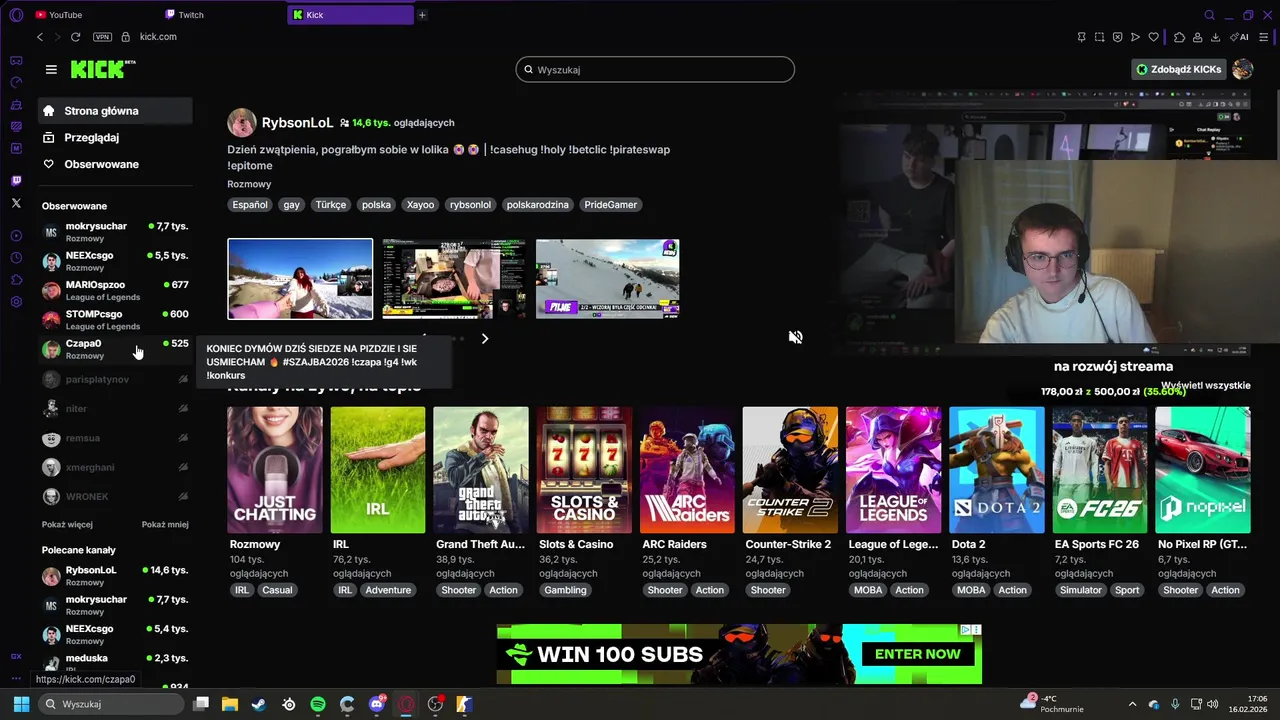This screenshot has height=720, width=1280.
Task: Open the Kick user profile avatar
Action: tap(1242, 69)
